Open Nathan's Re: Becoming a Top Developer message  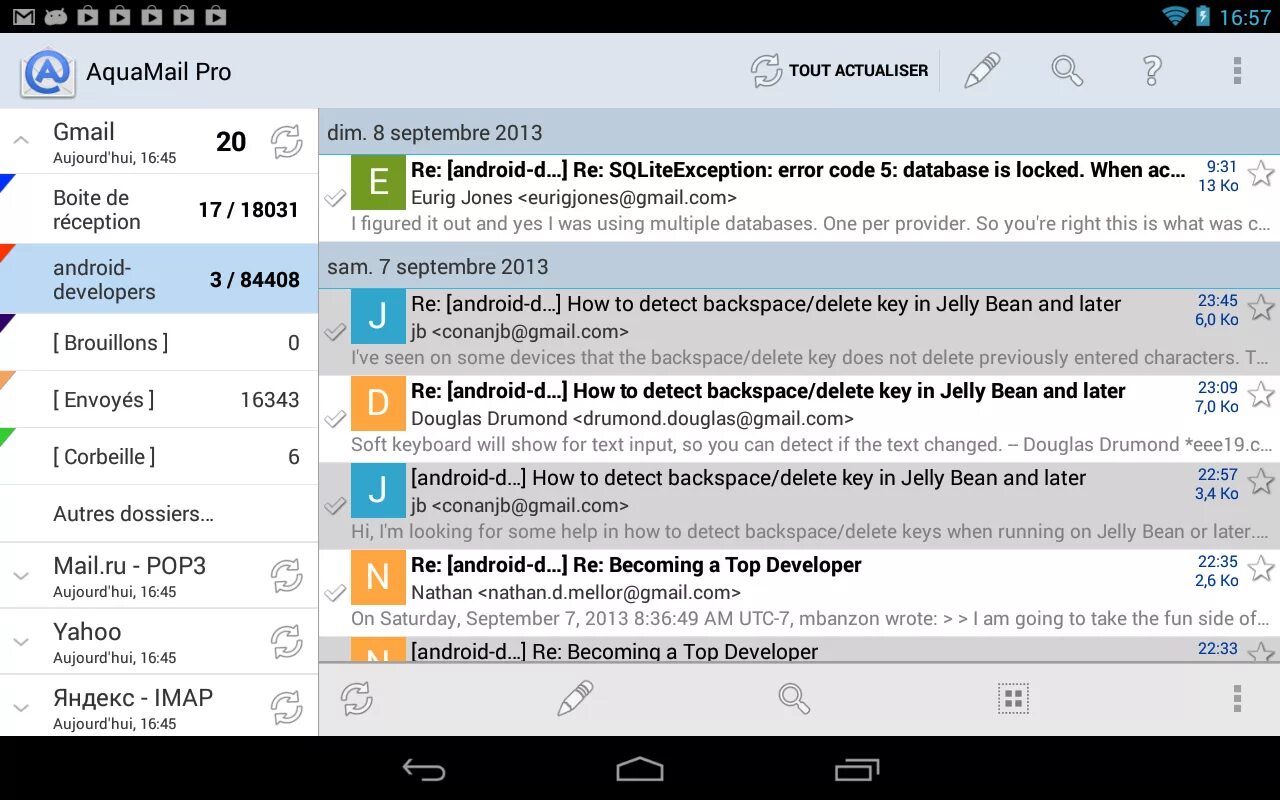(799, 593)
